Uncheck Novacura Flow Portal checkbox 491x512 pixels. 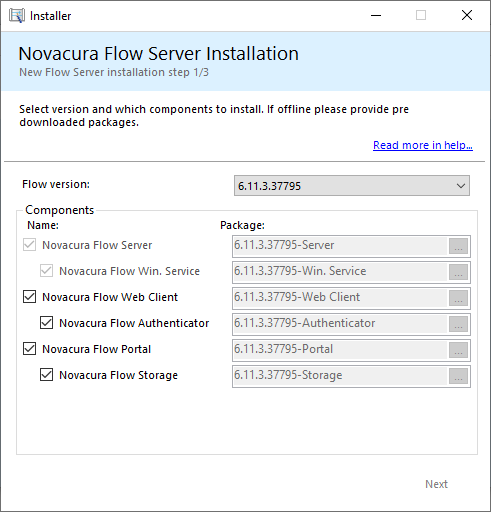click(x=29, y=348)
